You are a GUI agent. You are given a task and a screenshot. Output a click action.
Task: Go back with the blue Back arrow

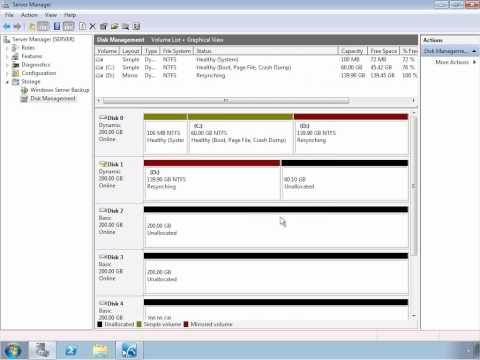coord(7,26)
